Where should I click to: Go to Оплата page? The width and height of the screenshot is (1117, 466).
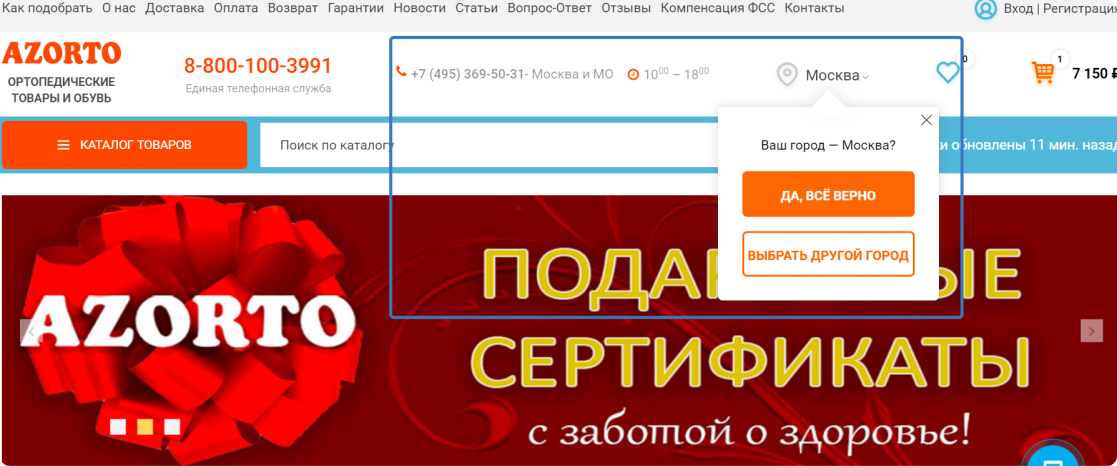pyautogui.click(x=236, y=9)
